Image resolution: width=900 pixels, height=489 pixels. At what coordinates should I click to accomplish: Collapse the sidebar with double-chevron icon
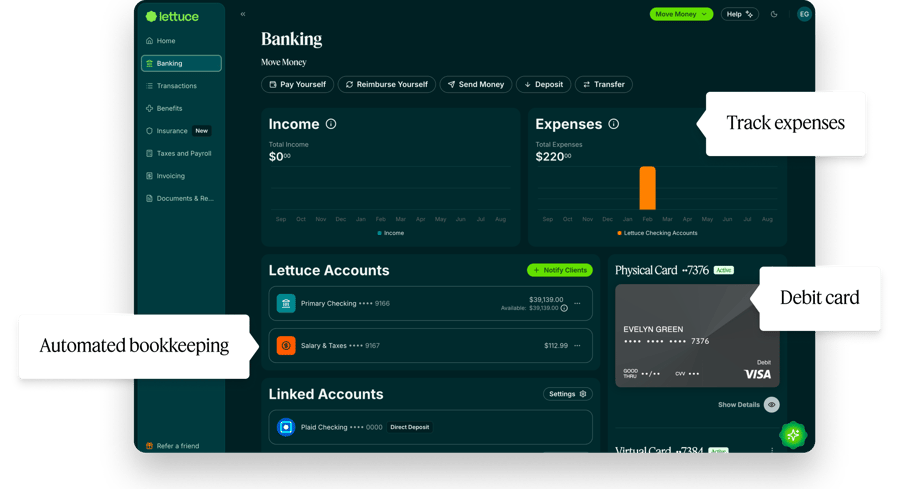point(243,14)
